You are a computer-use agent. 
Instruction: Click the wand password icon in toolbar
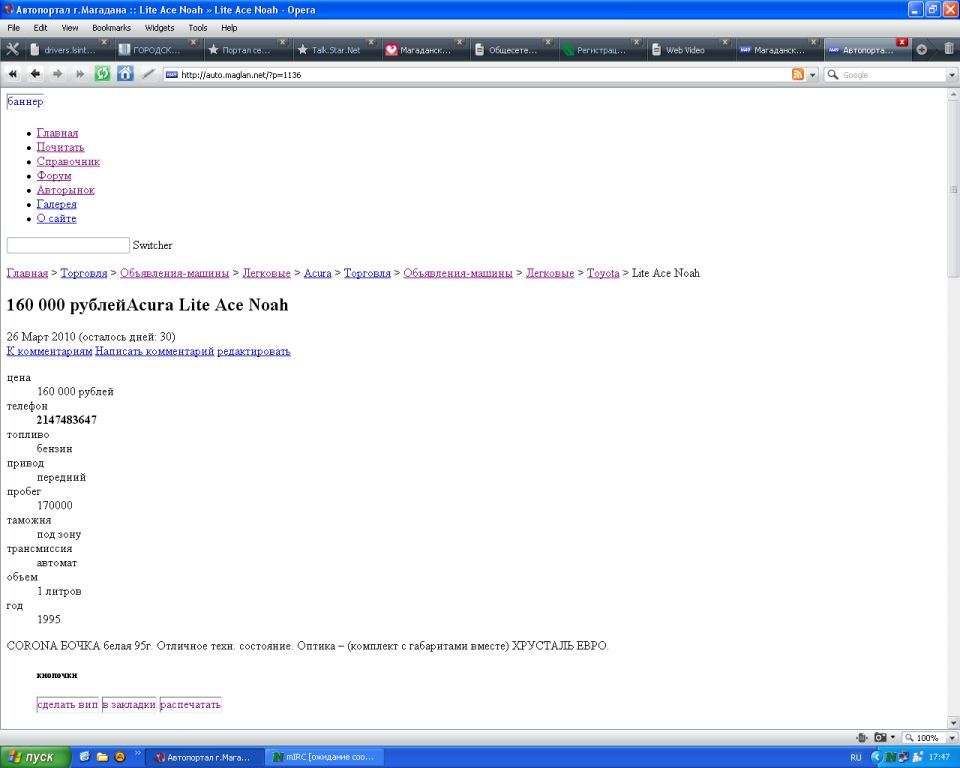click(148, 74)
